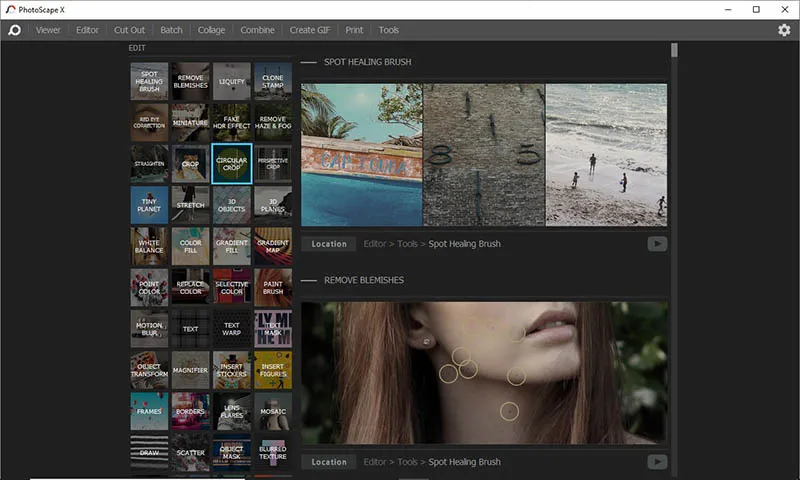
Task: Select the Lens Flares tool tile
Action: point(231,410)
